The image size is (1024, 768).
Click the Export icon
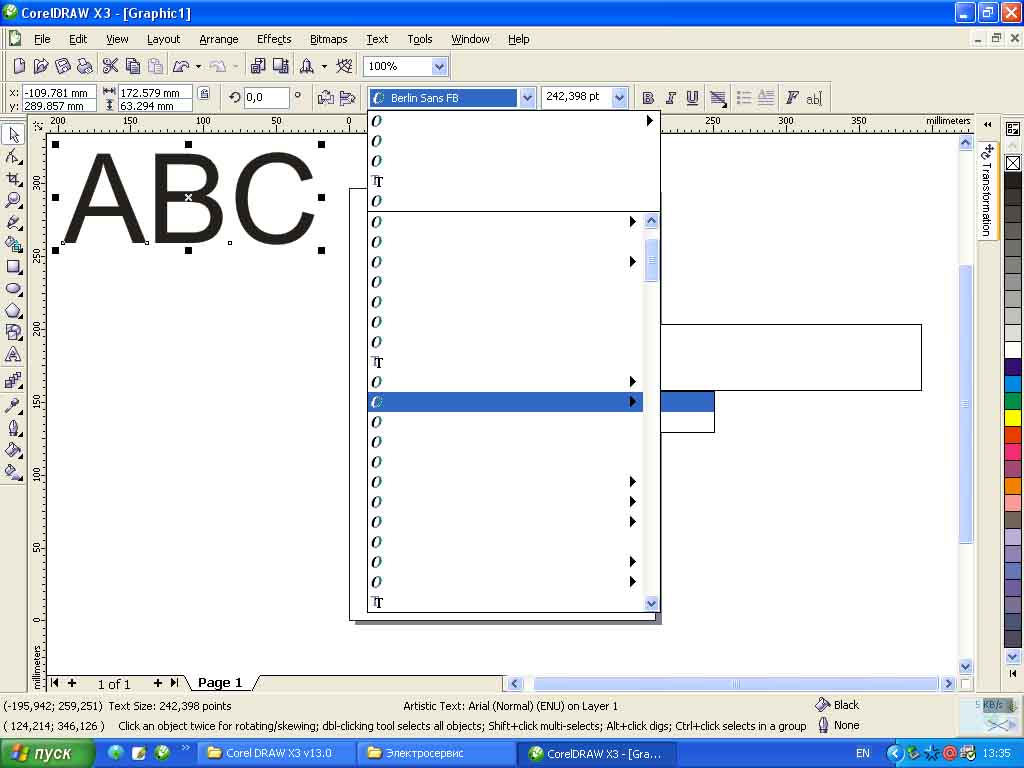281,65
